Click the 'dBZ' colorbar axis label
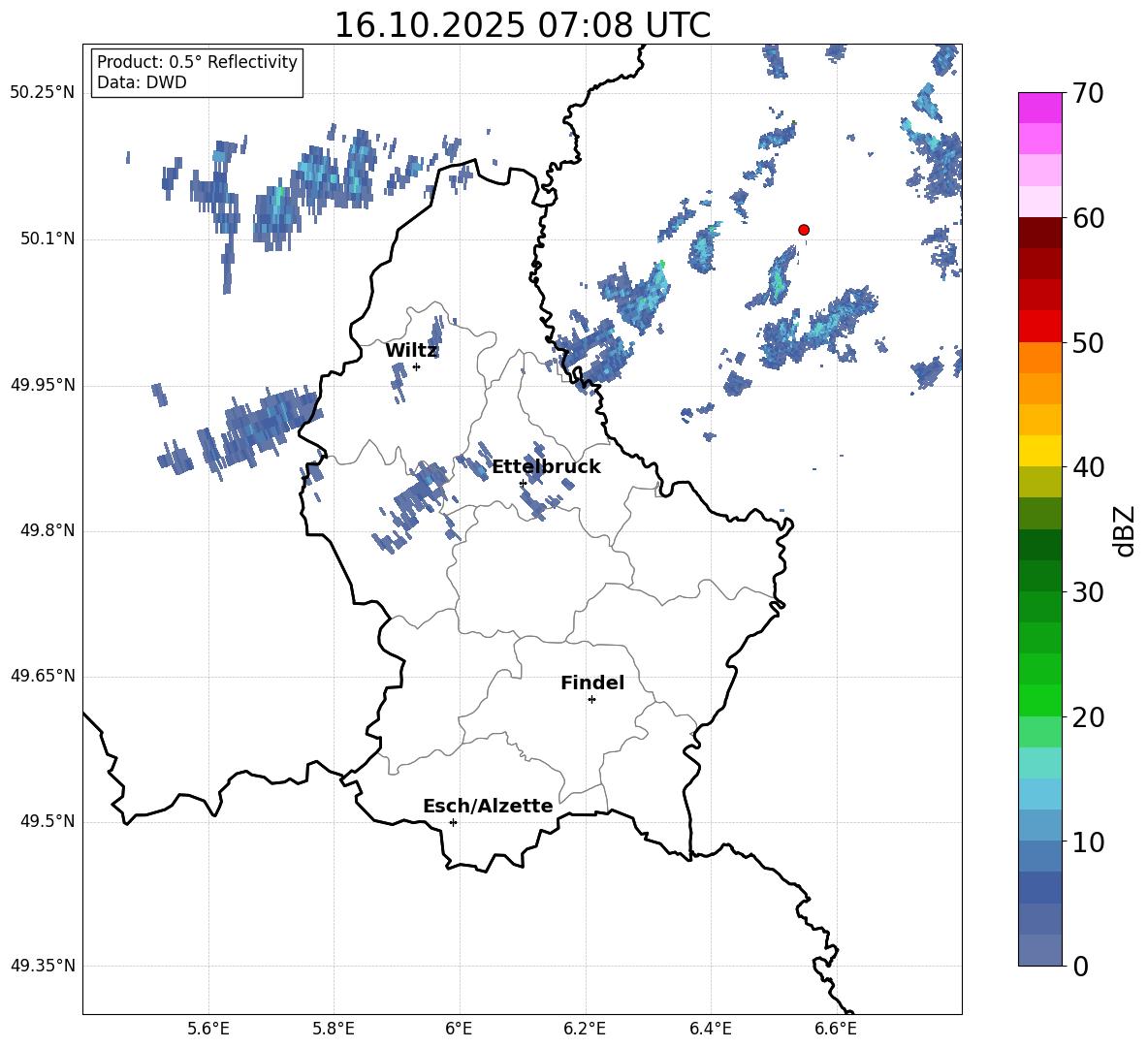 1124,530
